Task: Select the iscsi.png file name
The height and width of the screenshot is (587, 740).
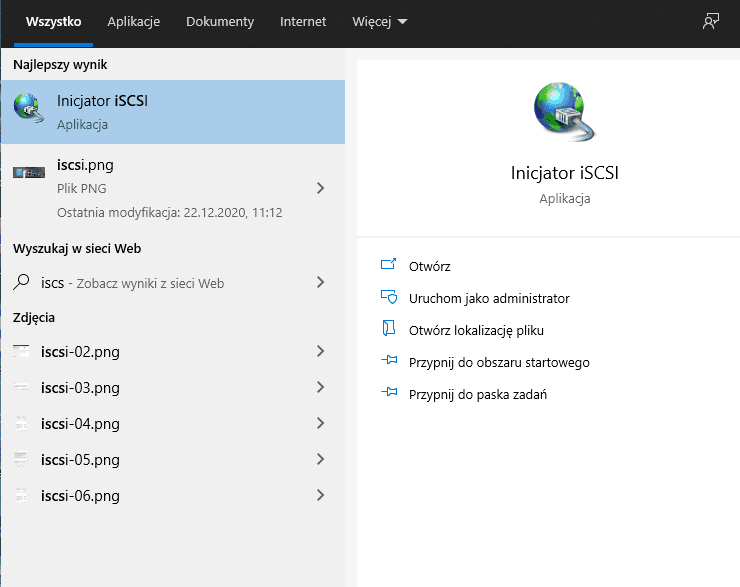Action: [x=85, y=165]
